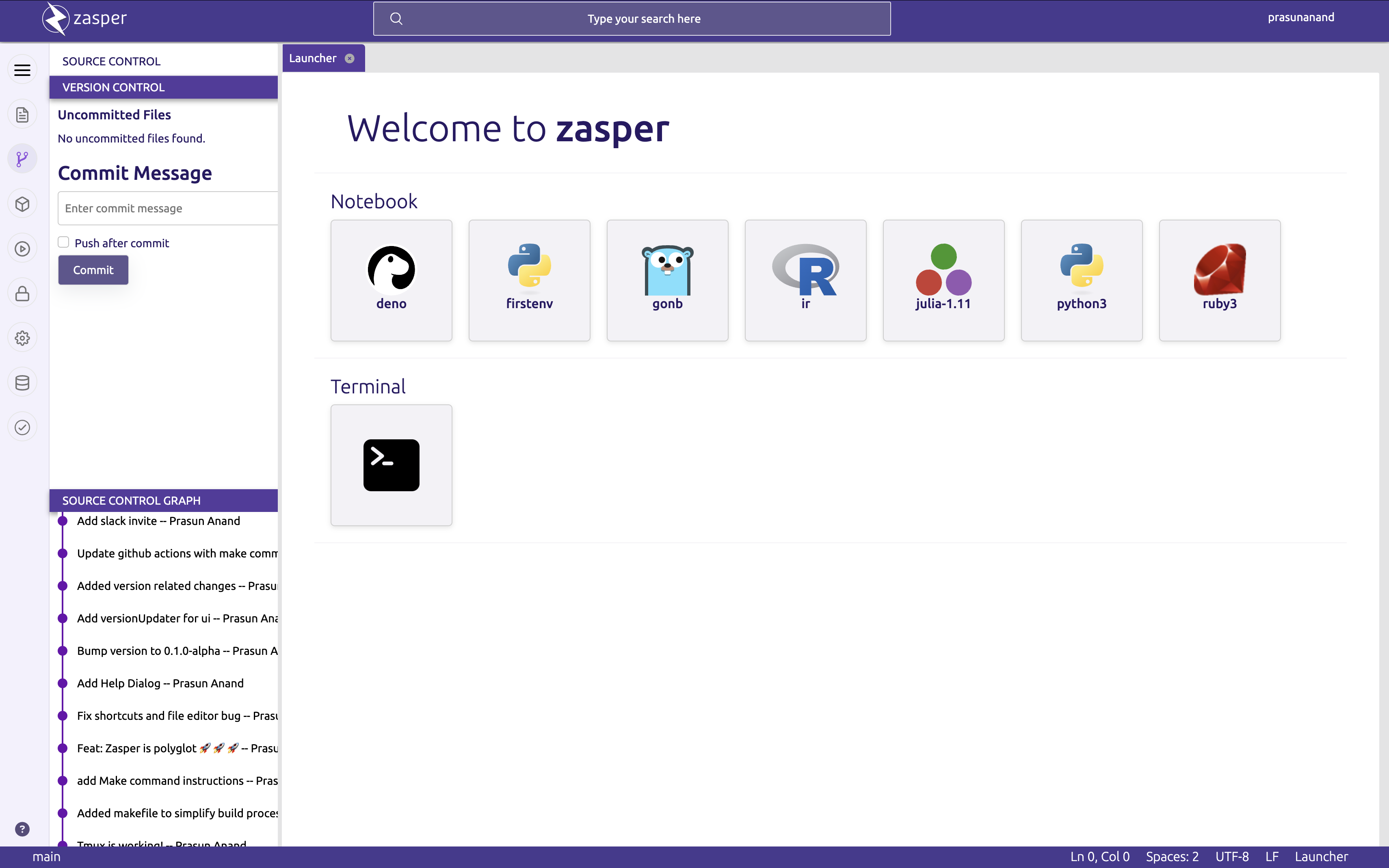Open the play-circle running kernels icon
This screenshot has height=868, width=1389.
coord(22,248)
